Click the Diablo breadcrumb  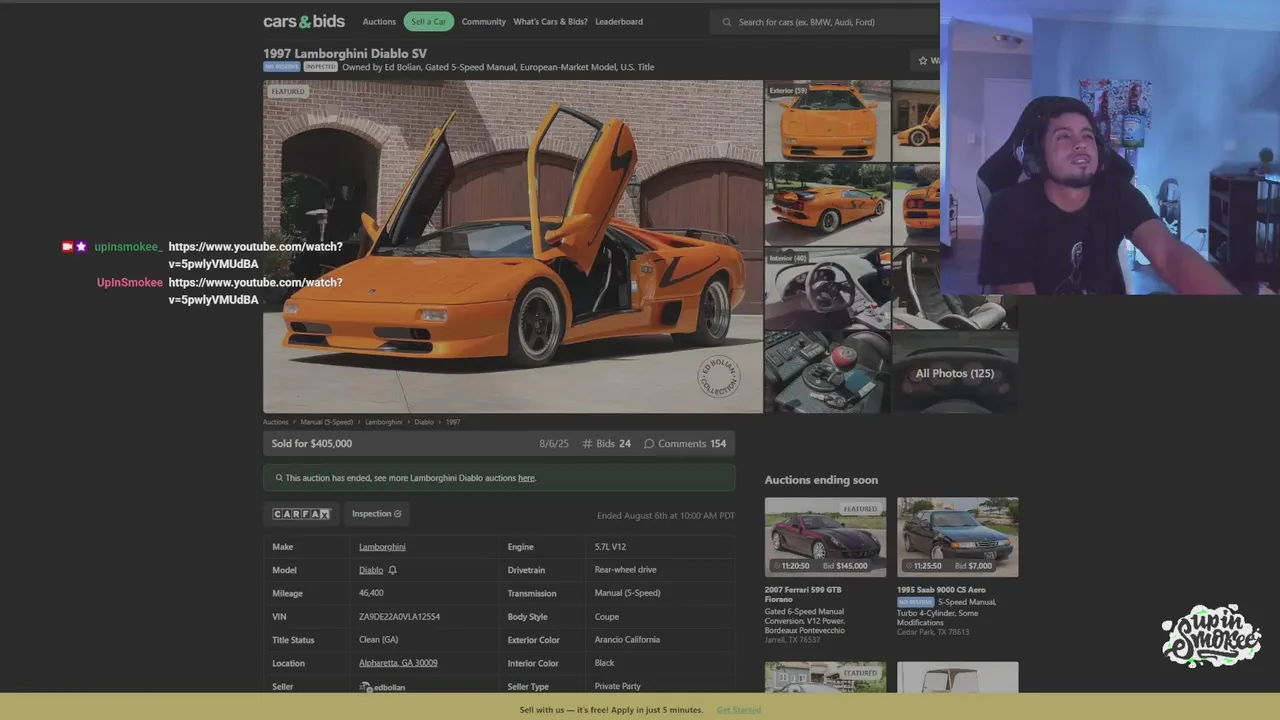pos(424,422)
